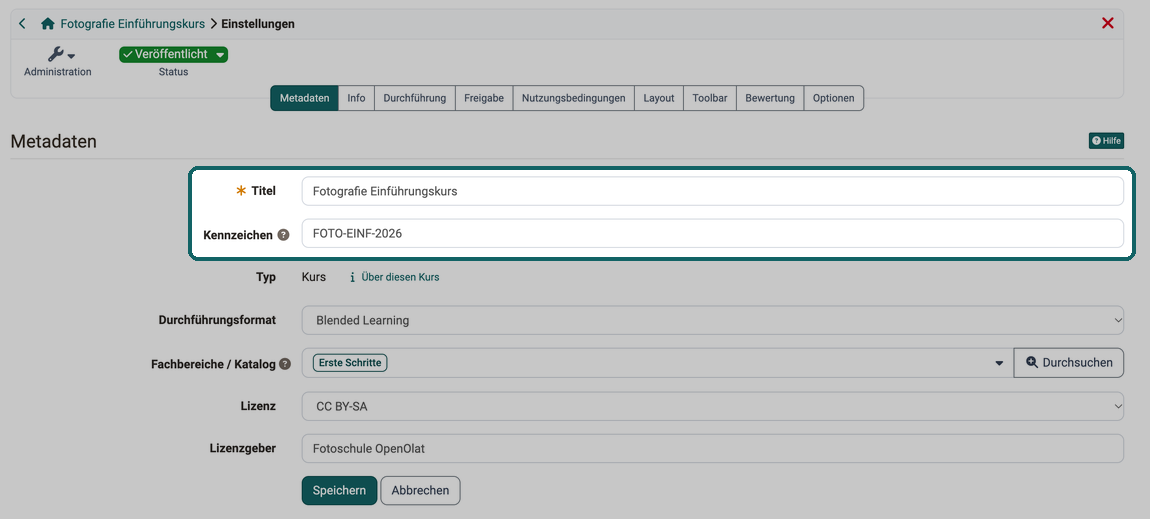Select the Bewertung tab

point(769,98)
